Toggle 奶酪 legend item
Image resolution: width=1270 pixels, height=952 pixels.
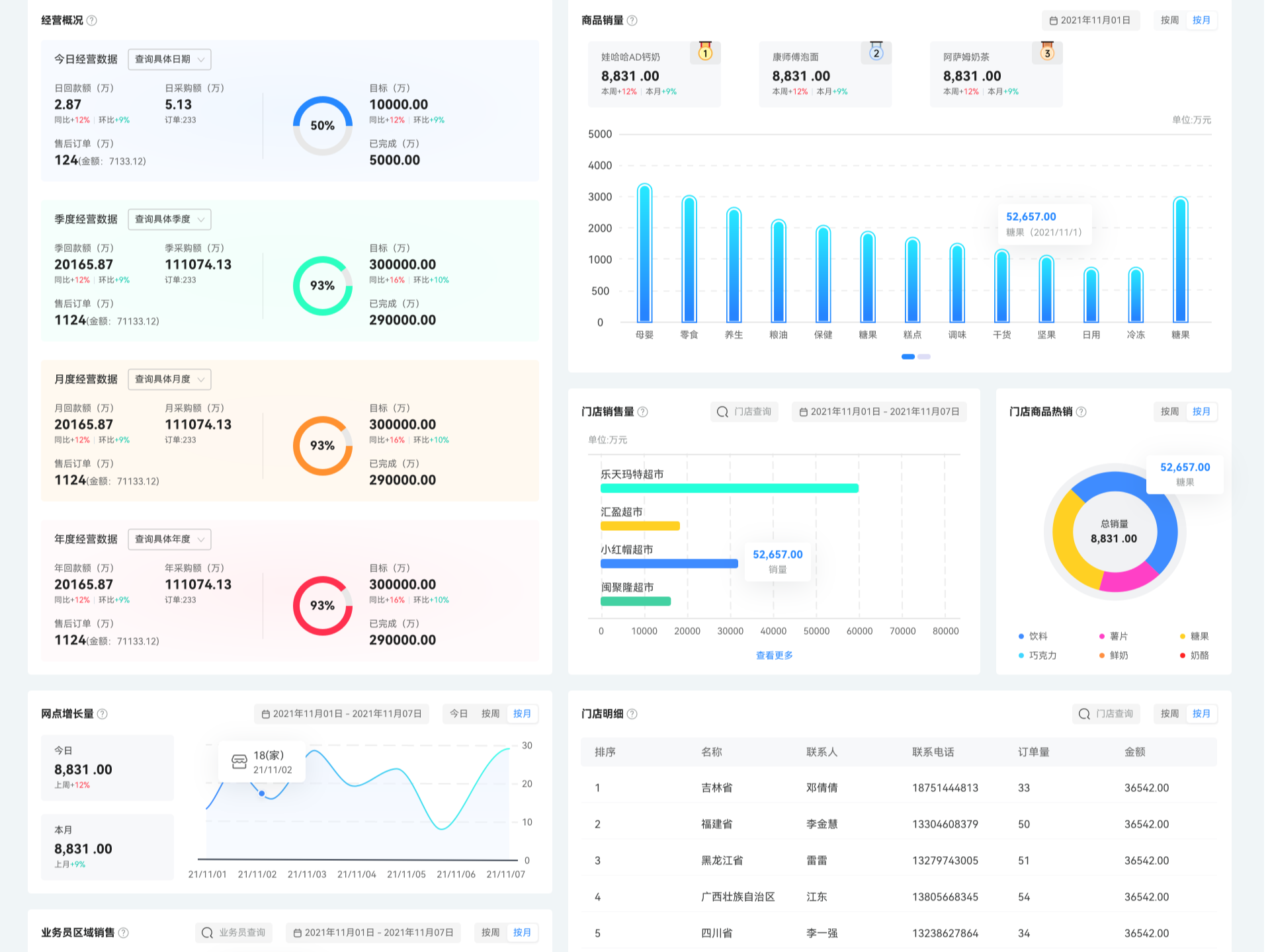(x=1194, y=656)
